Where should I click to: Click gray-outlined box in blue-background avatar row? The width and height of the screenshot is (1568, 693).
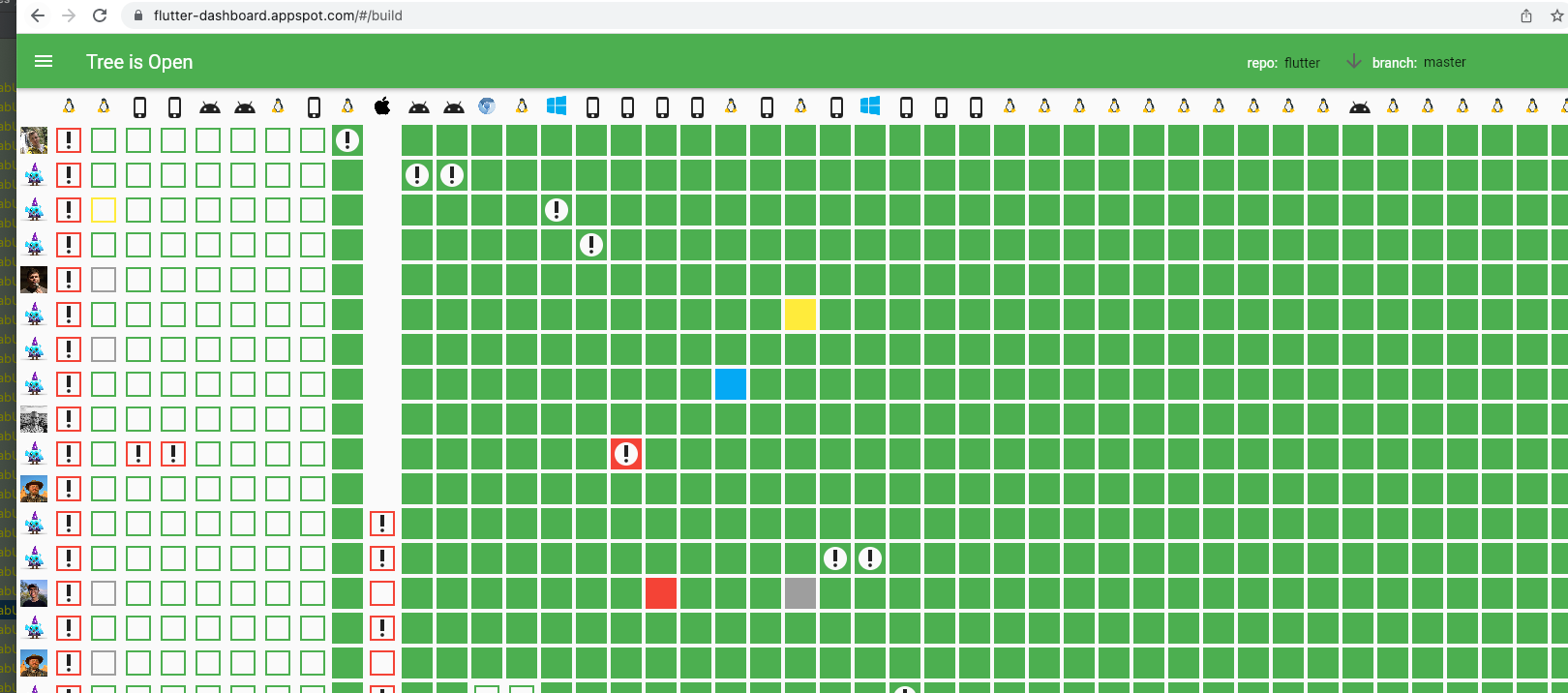point(104,593)
